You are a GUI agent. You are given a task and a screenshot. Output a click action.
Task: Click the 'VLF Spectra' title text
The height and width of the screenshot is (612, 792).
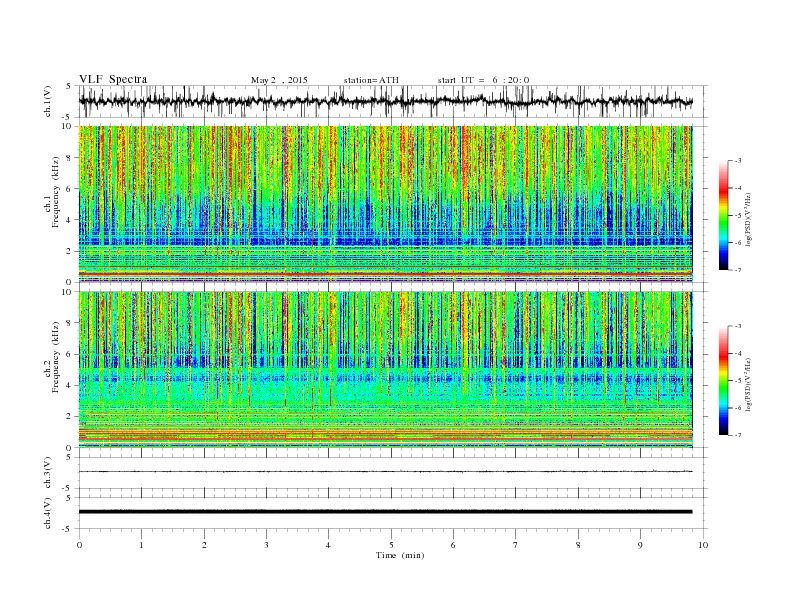pyautogui.click(x=113, y=79)
